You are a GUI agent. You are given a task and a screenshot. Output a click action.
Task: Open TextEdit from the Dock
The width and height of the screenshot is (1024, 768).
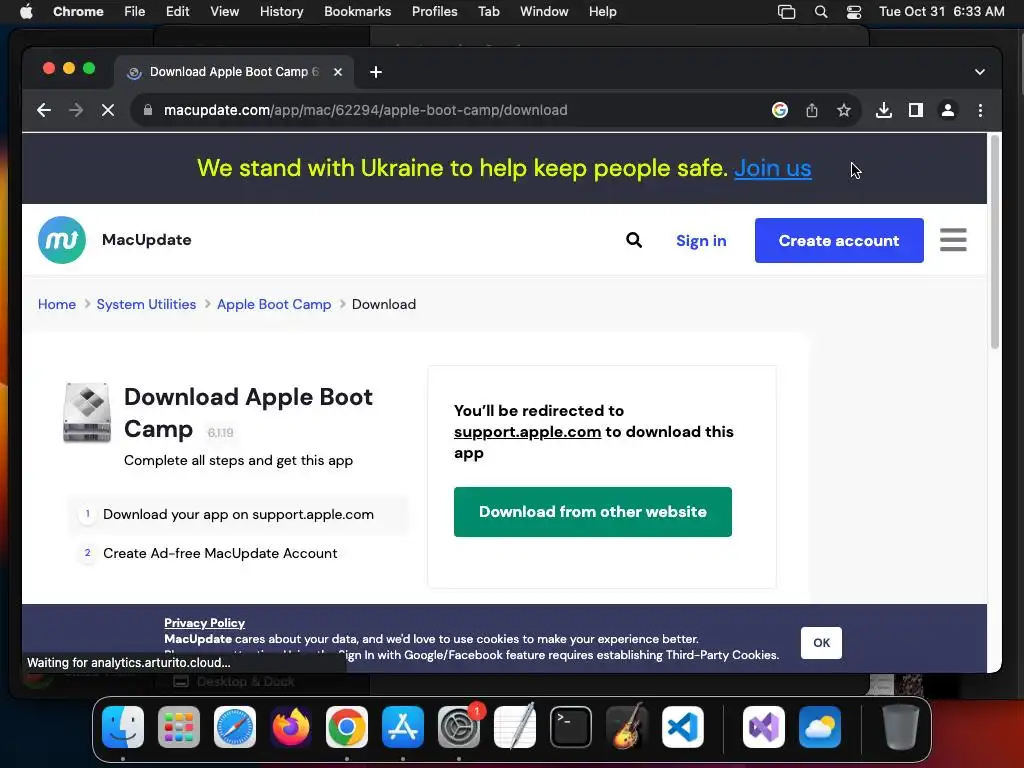tap(515, 727)
